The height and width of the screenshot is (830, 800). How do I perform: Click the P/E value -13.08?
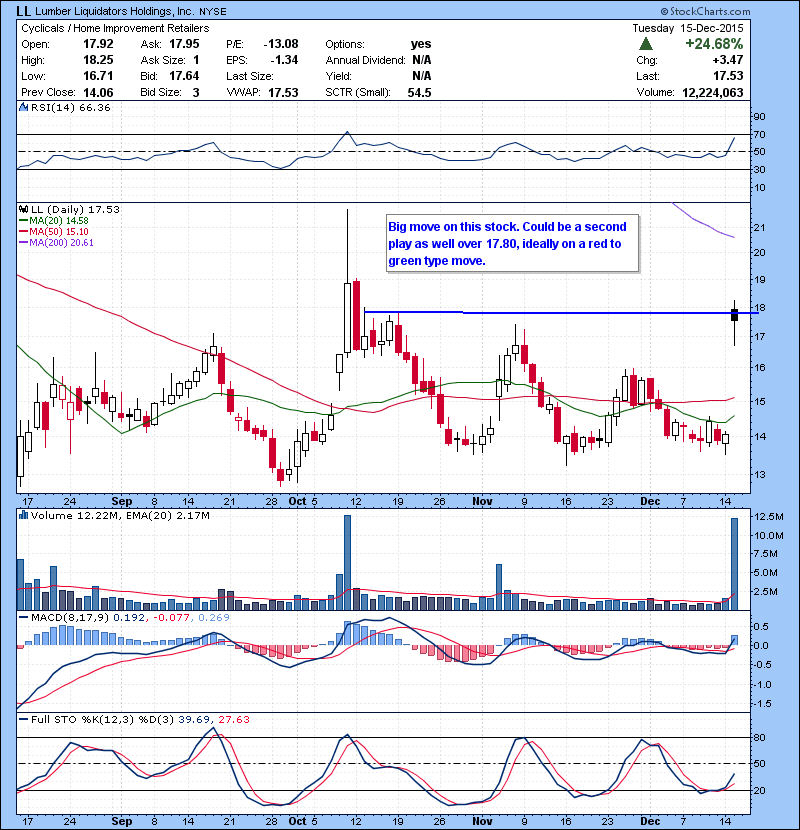tap(281, 44)
